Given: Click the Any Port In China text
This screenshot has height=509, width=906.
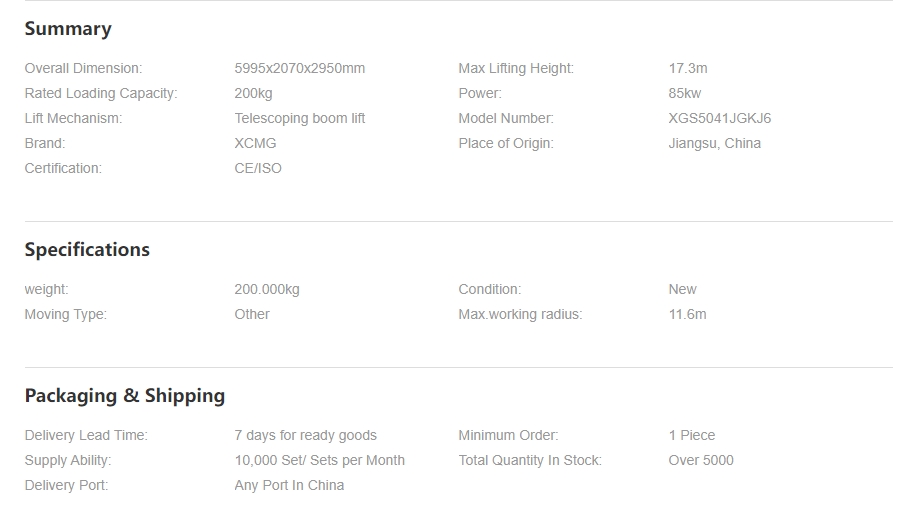Looking at the screenshot, I should point(289,485).
